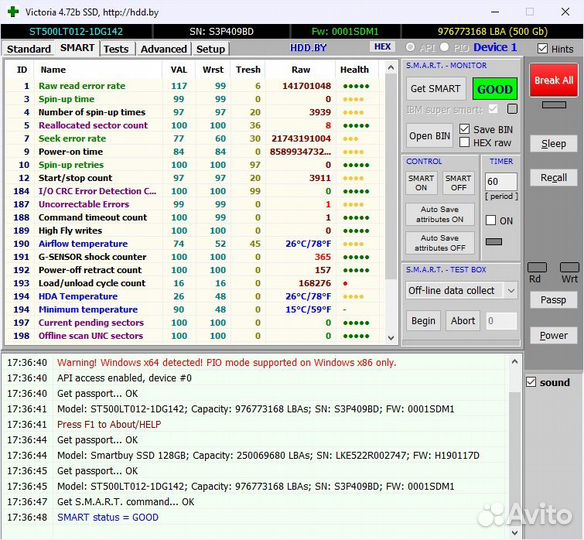Click the HEX mode button

pyautogui.click(x=382, y=47)
